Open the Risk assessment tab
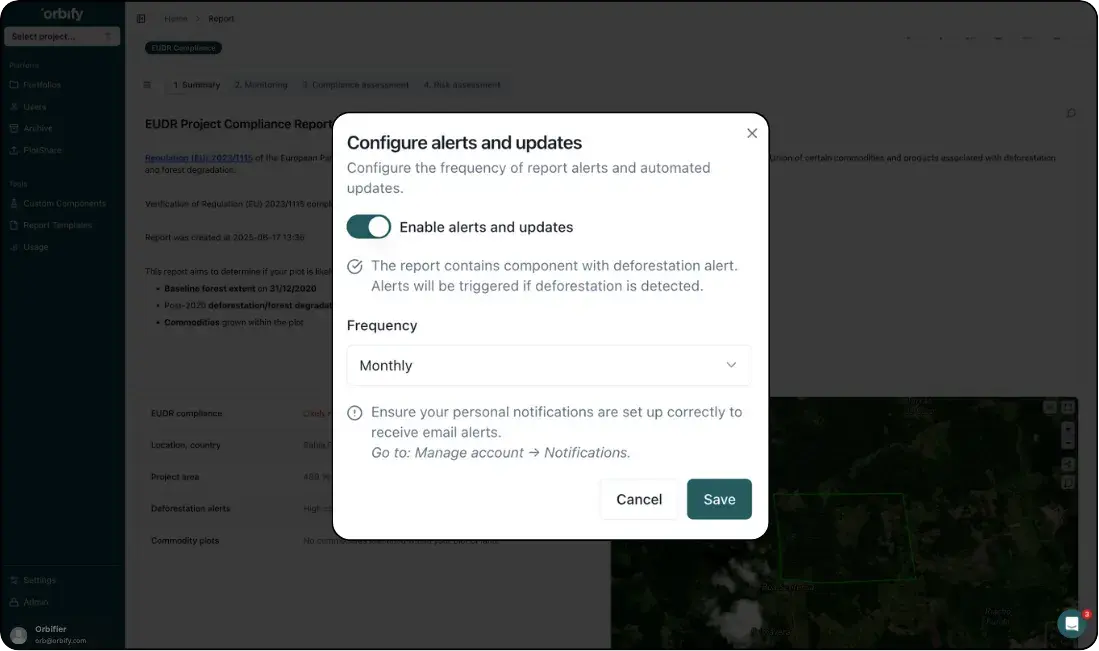 tap(462, 85)
